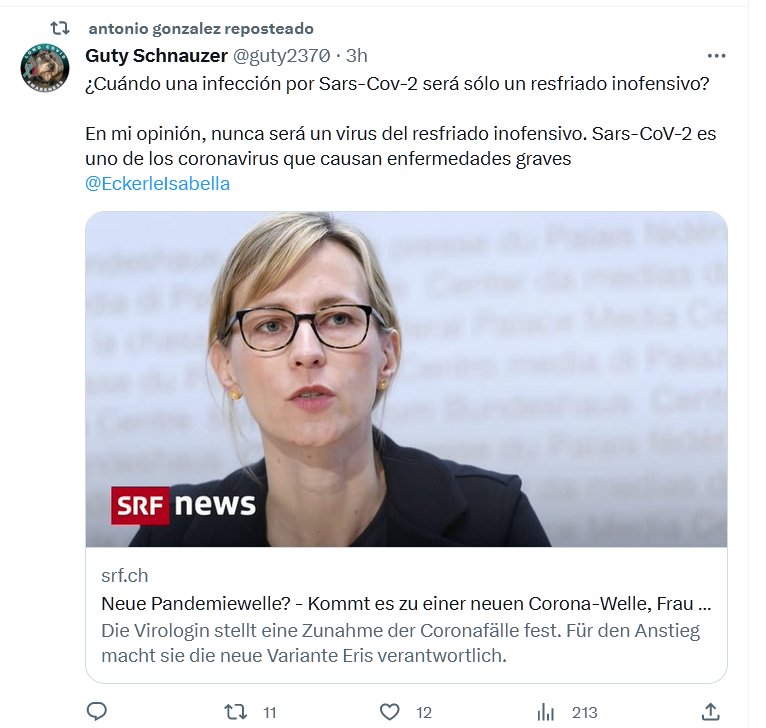Viewport: 766px width, 728px height.
Task: Like the tweet with the heart icon
Action: [390, 712]
